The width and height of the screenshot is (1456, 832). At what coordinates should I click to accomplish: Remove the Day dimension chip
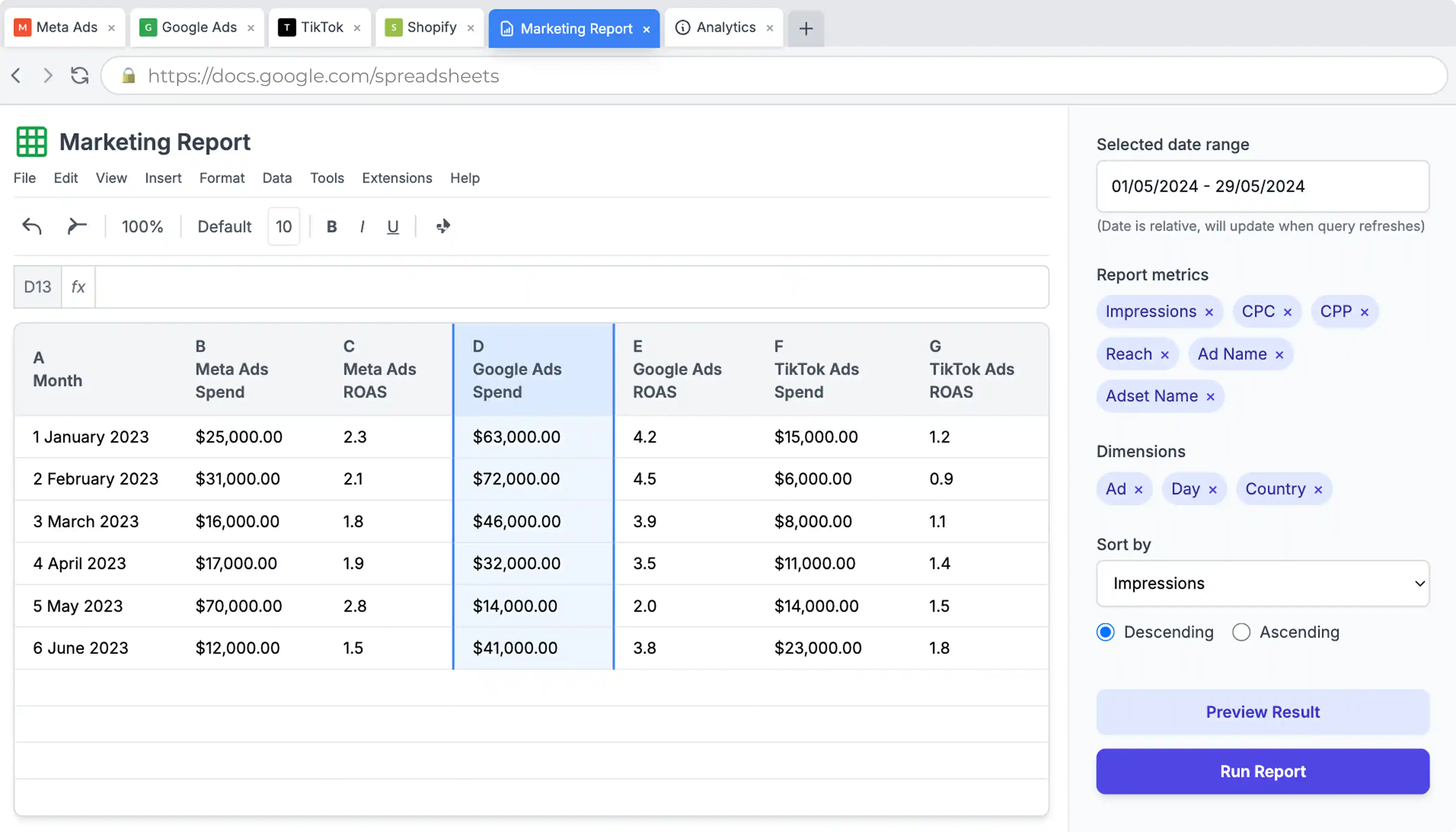click(1213, 490)
